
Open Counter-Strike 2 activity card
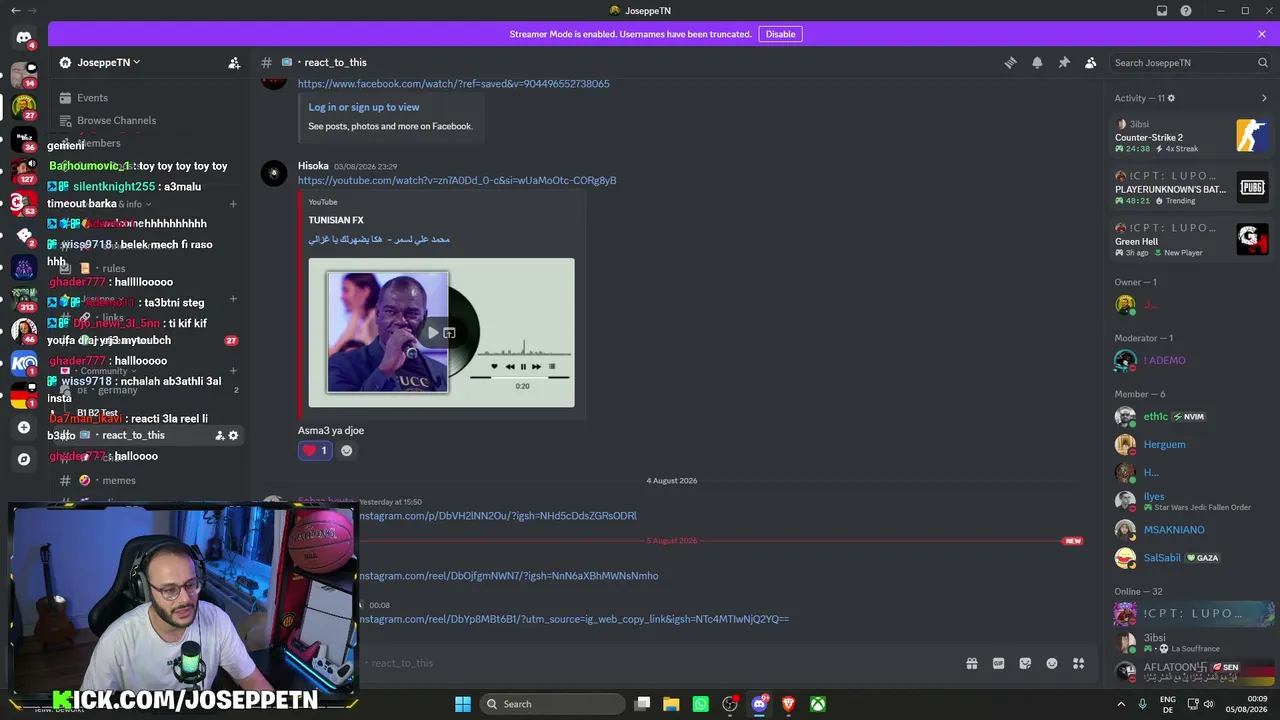click(1192, 136)
